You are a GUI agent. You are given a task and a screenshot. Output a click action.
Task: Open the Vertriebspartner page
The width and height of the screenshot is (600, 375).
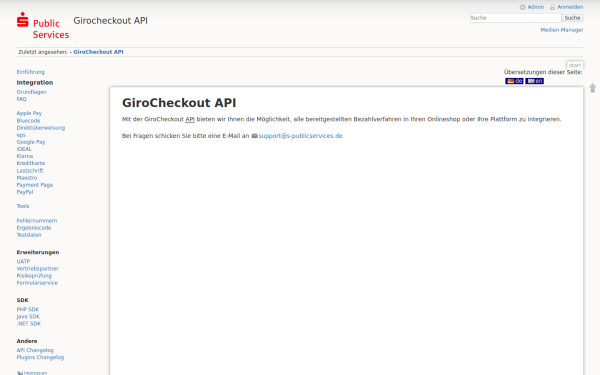coord(38,269)
